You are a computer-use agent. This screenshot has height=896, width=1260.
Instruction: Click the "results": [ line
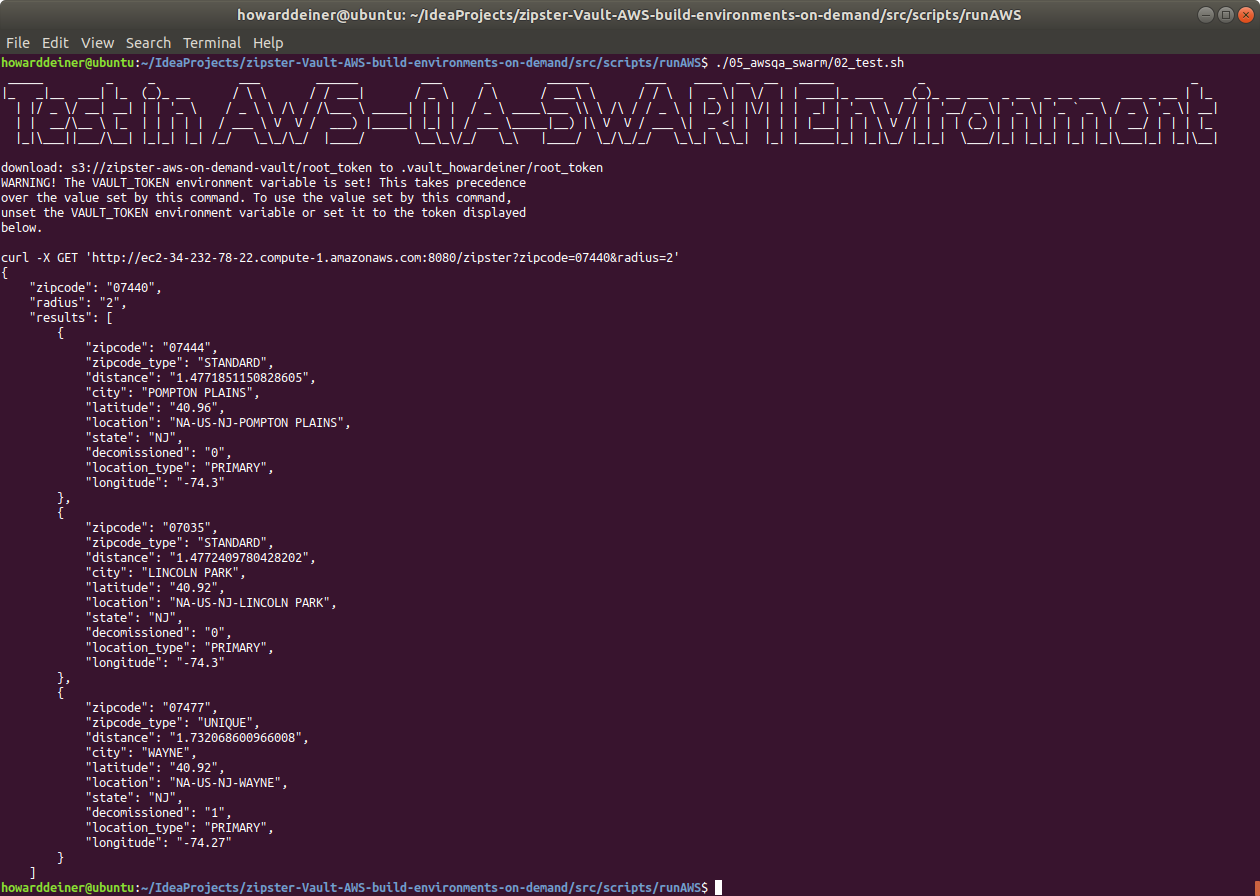[70, 318]
